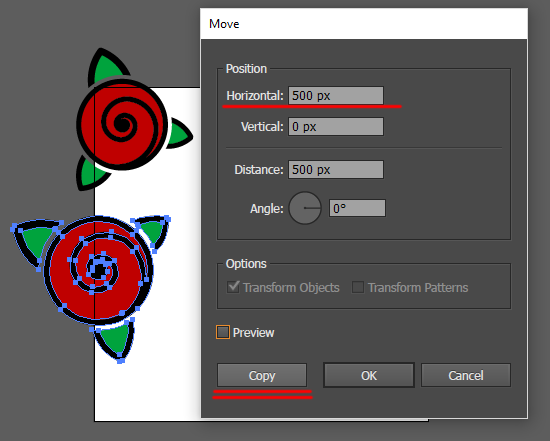Click the Vertical position input field
Viewport: 550px width, 441px height.
tap(336, 127)
